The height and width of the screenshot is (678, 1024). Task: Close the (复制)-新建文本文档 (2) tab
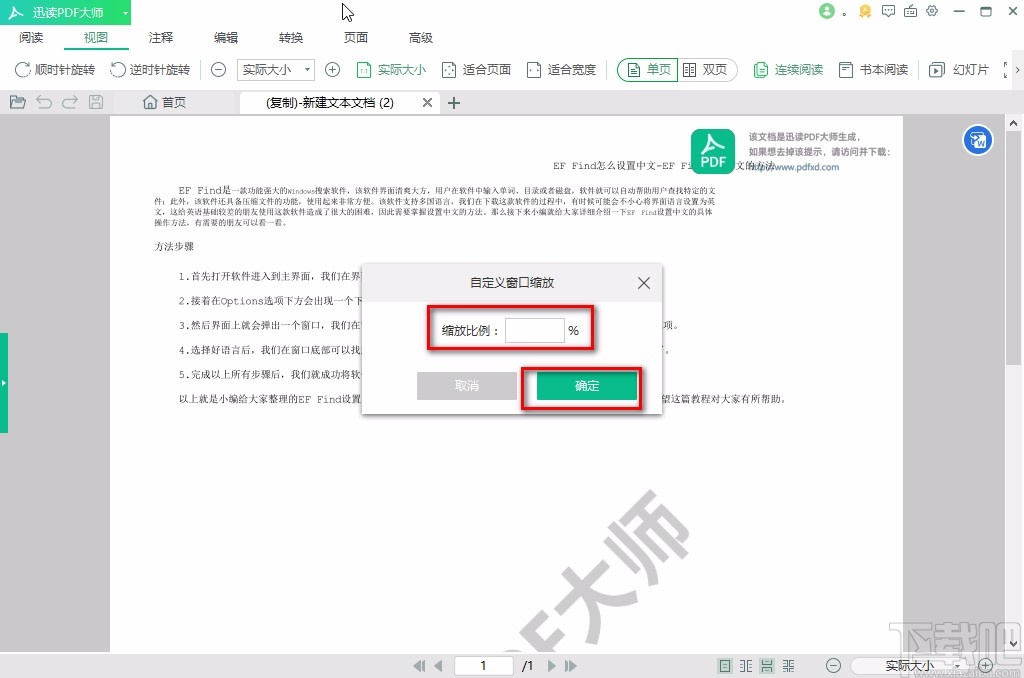tap(427, 103)
